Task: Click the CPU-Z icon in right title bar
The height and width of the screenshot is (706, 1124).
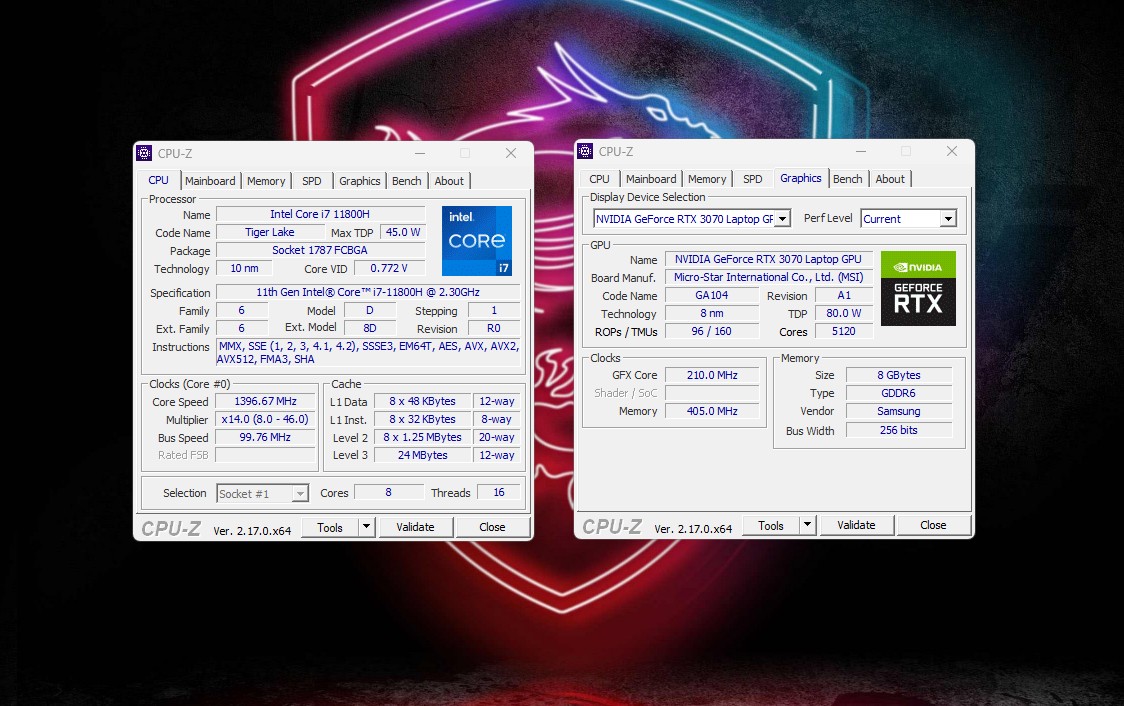Action: (x=585, y=150)
